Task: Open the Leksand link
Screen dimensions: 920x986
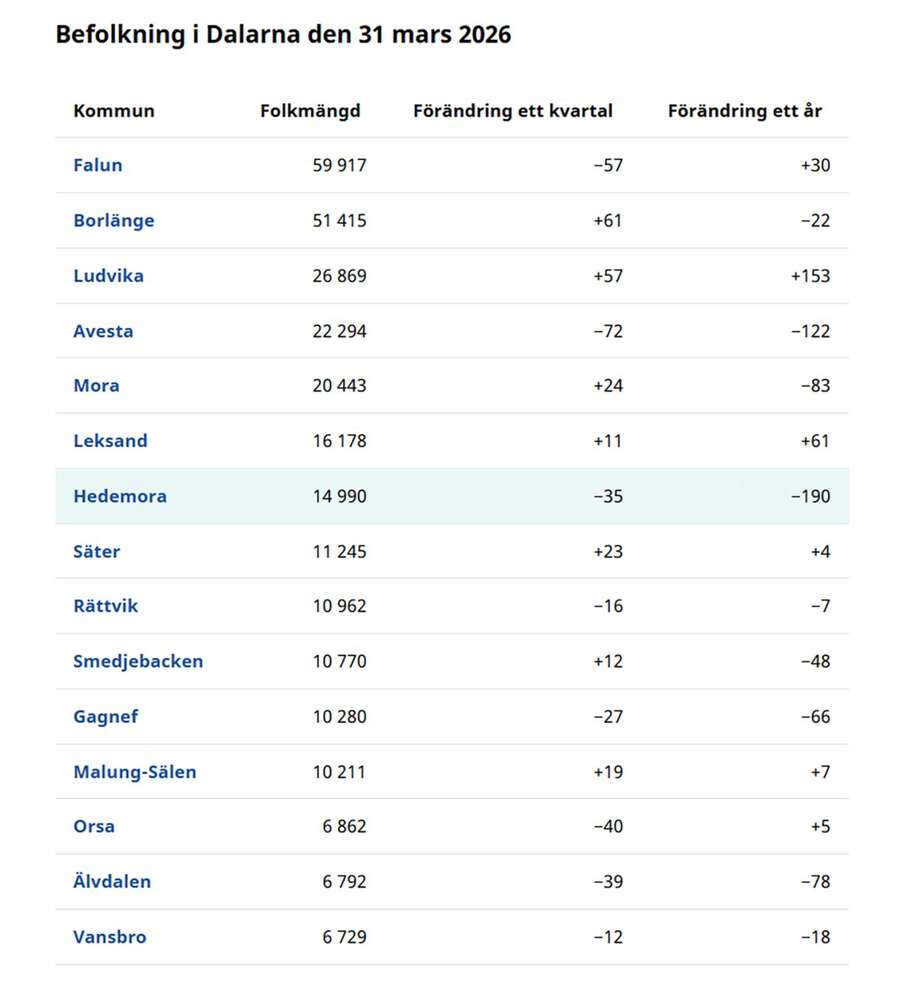Action: click(x=110, y=441)
